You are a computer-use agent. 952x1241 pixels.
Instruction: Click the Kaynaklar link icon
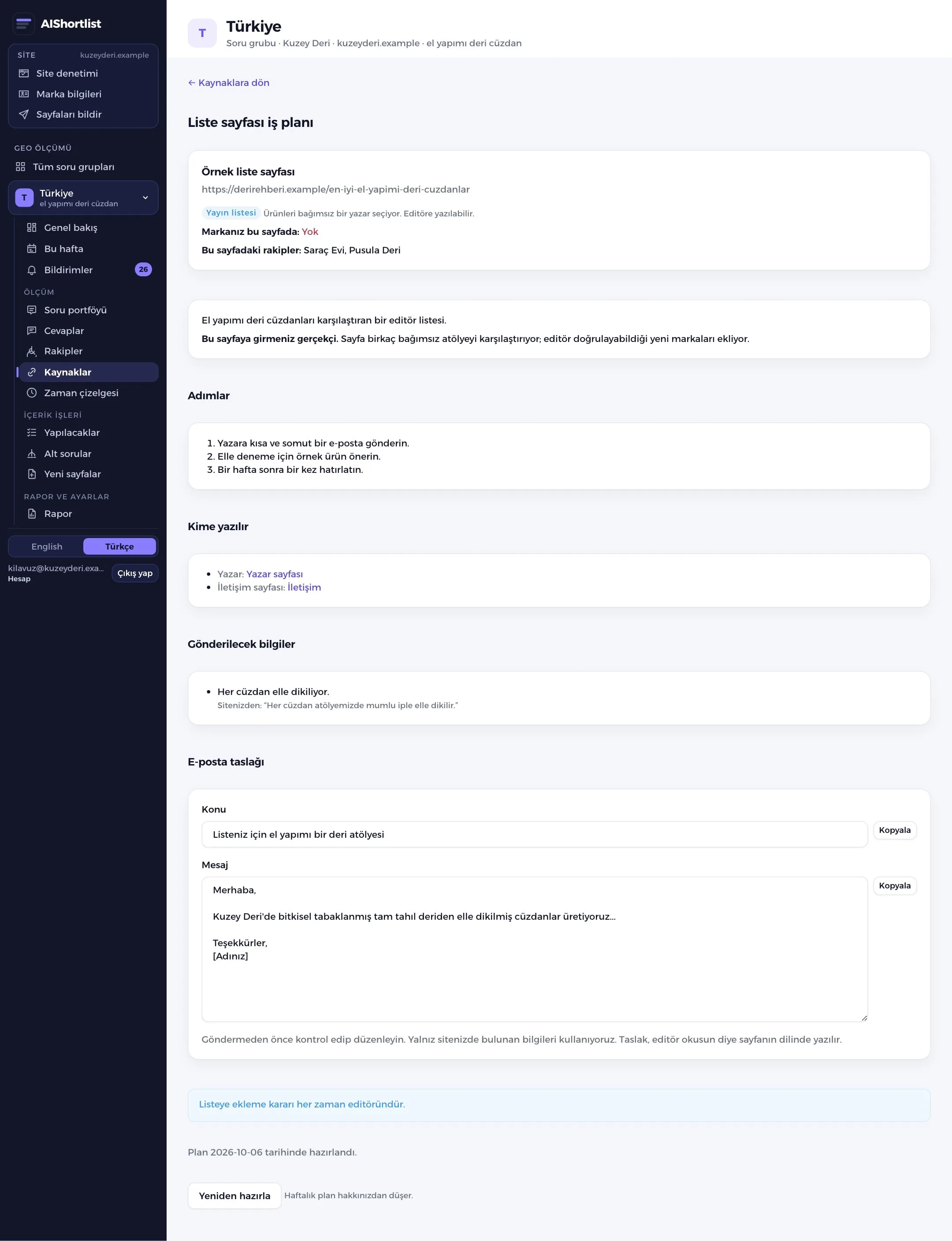[x=32, y=372]
